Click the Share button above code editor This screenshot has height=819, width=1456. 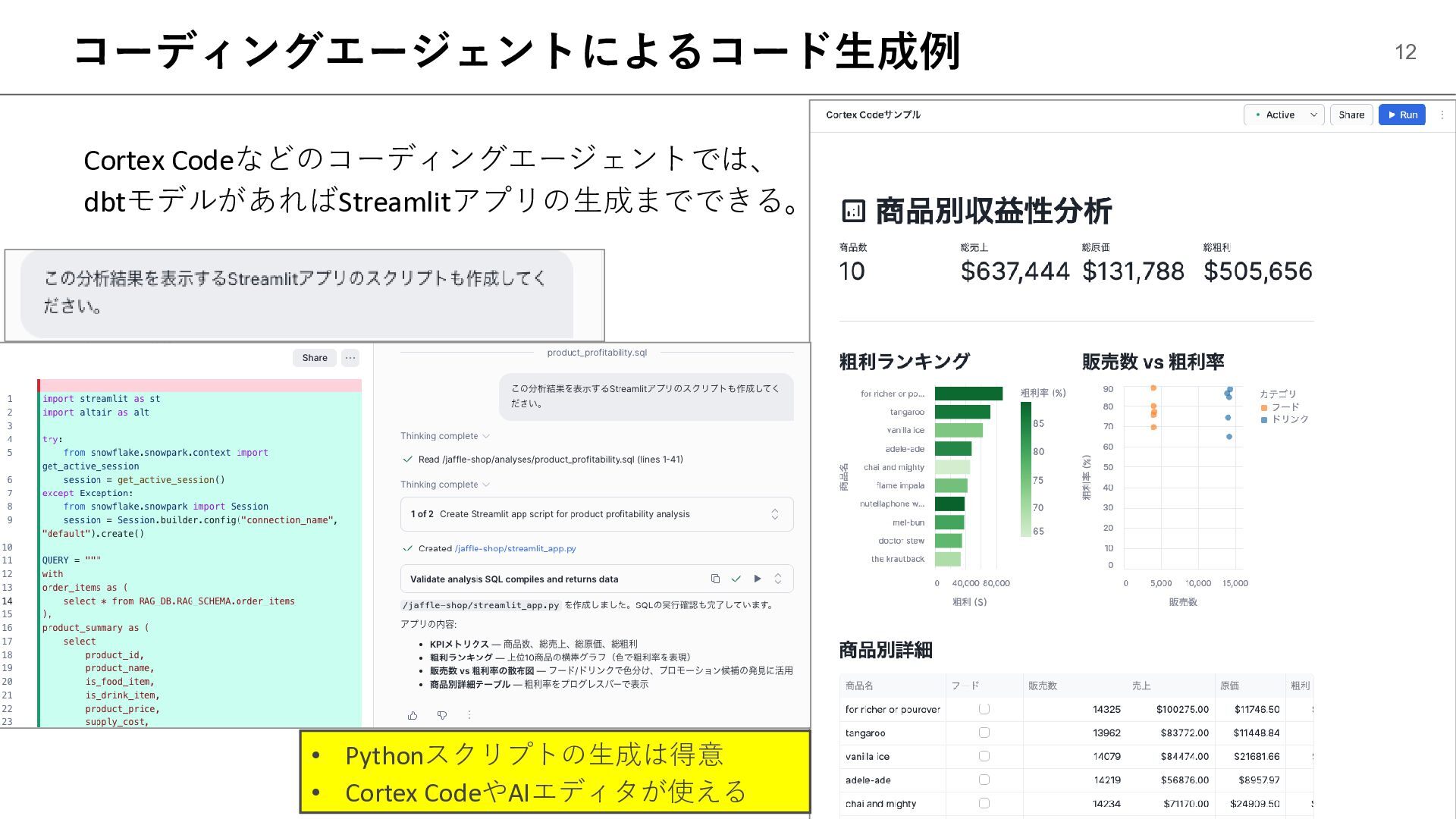click(x=315, y=358)
